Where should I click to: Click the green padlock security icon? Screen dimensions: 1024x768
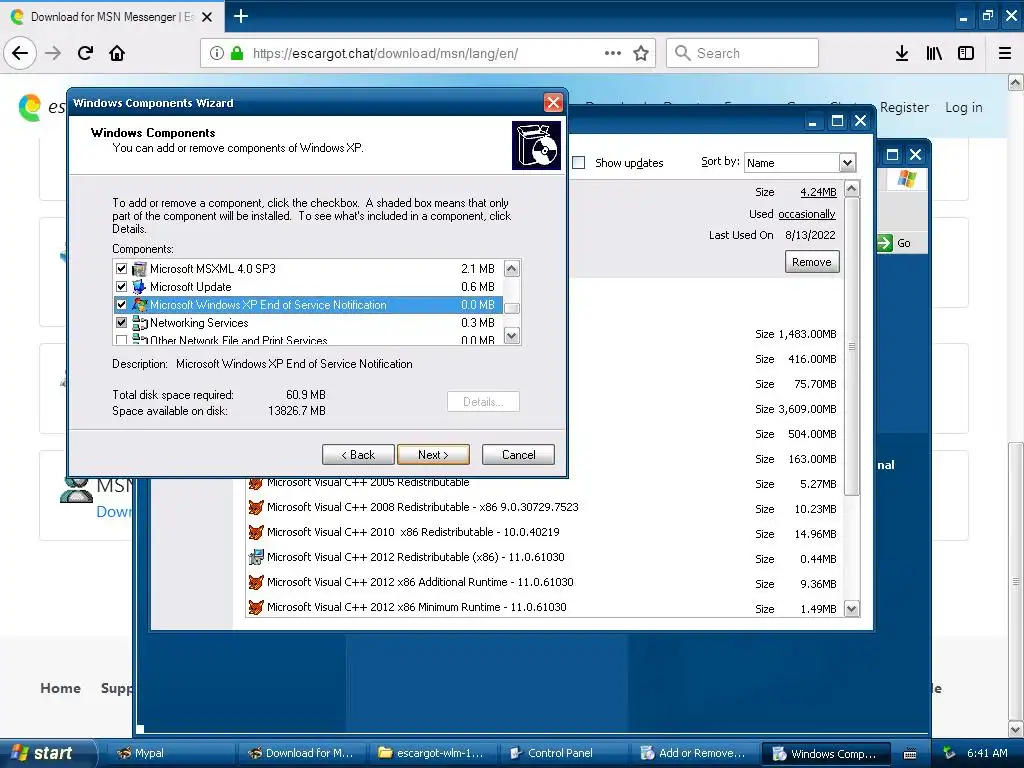237,53
